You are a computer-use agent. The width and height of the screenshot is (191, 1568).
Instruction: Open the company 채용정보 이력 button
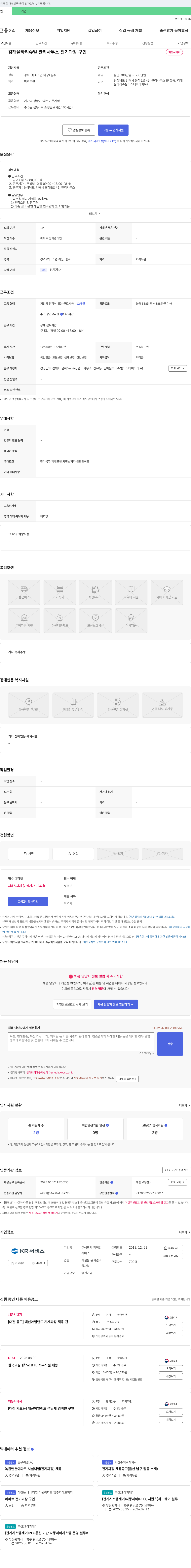[x=171, y=1256]
